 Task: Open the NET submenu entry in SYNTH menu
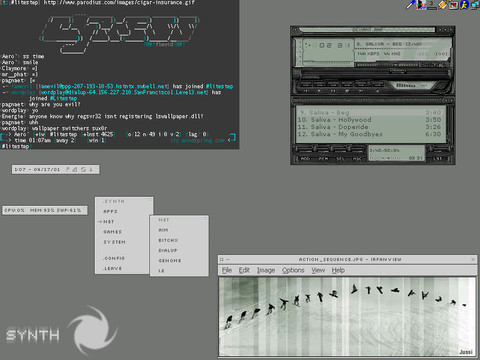109,222
